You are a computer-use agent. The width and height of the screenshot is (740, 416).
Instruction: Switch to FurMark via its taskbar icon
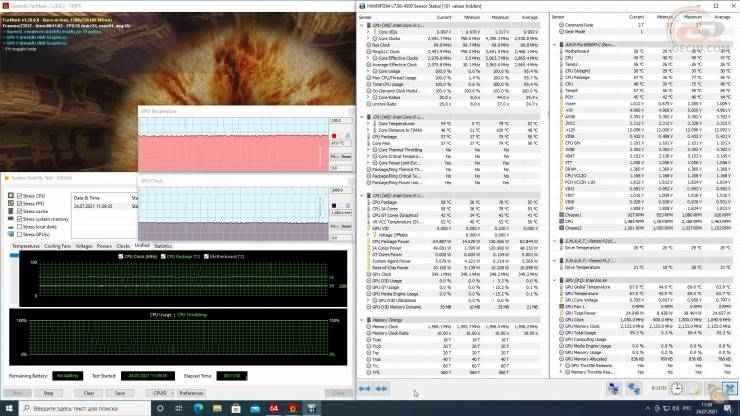tap(293, 408)
